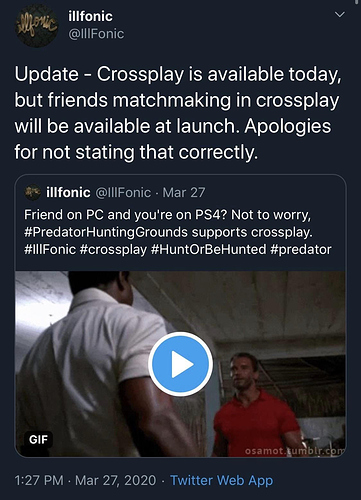The width and height of the screenshot is (361, 500).
Task: Click the main tweet's update text
Action: click(x=178, y=113)
